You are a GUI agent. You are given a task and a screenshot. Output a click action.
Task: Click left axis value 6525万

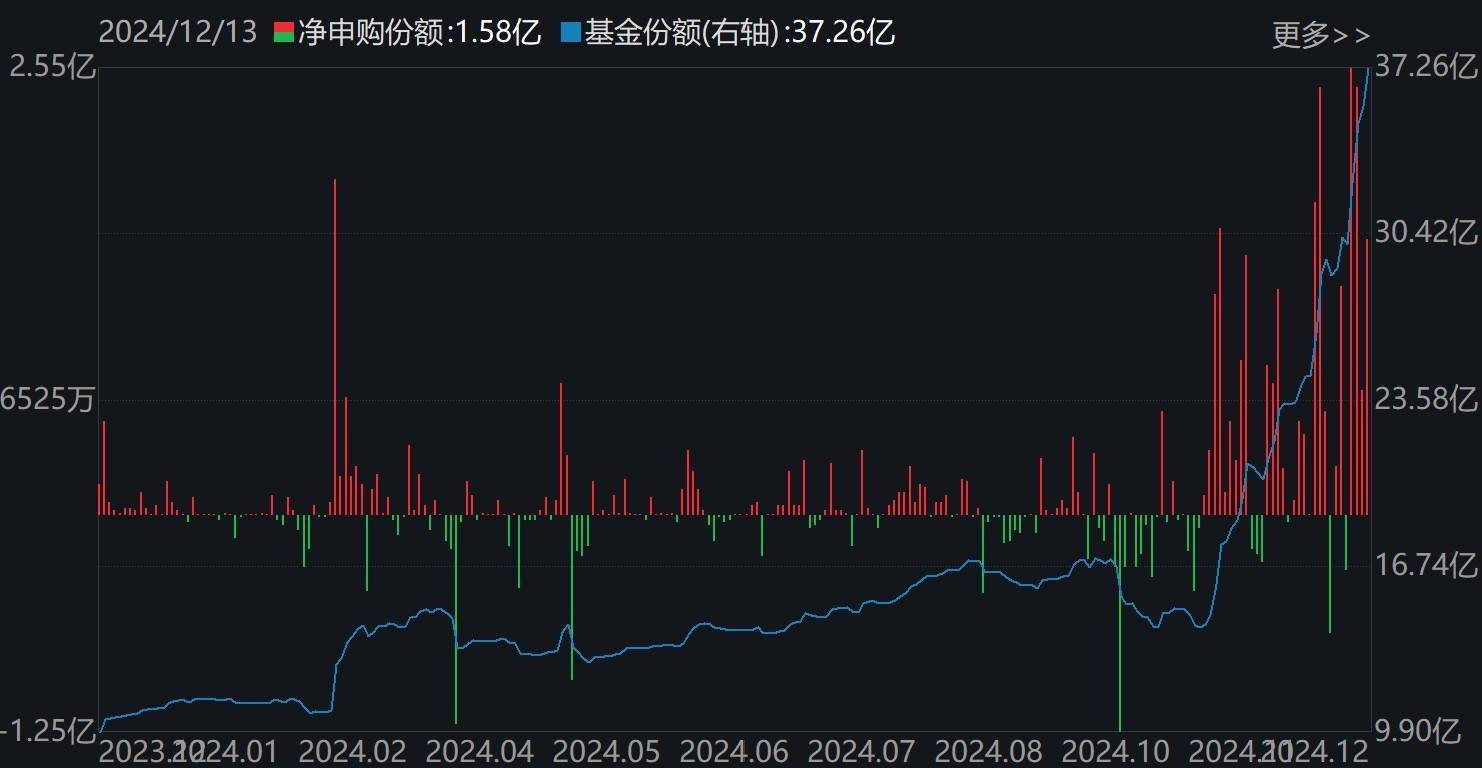[x=48, y=400]
